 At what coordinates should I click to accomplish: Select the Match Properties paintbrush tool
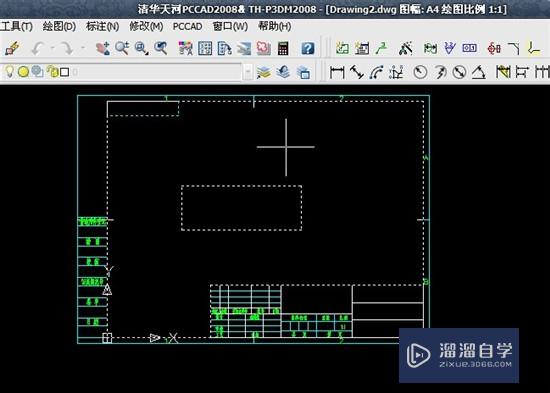coord(13,48)
